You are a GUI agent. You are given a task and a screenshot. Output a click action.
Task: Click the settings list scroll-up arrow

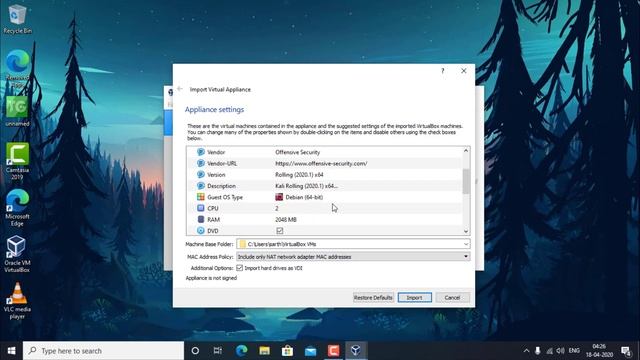[x=466, y=151]
